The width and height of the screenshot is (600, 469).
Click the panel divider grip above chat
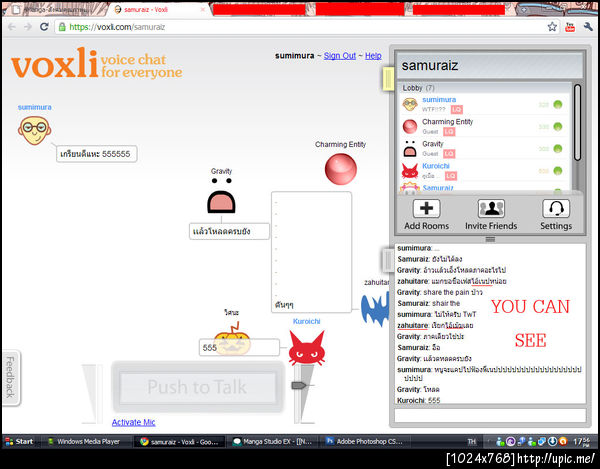click(x=490, y=239)
